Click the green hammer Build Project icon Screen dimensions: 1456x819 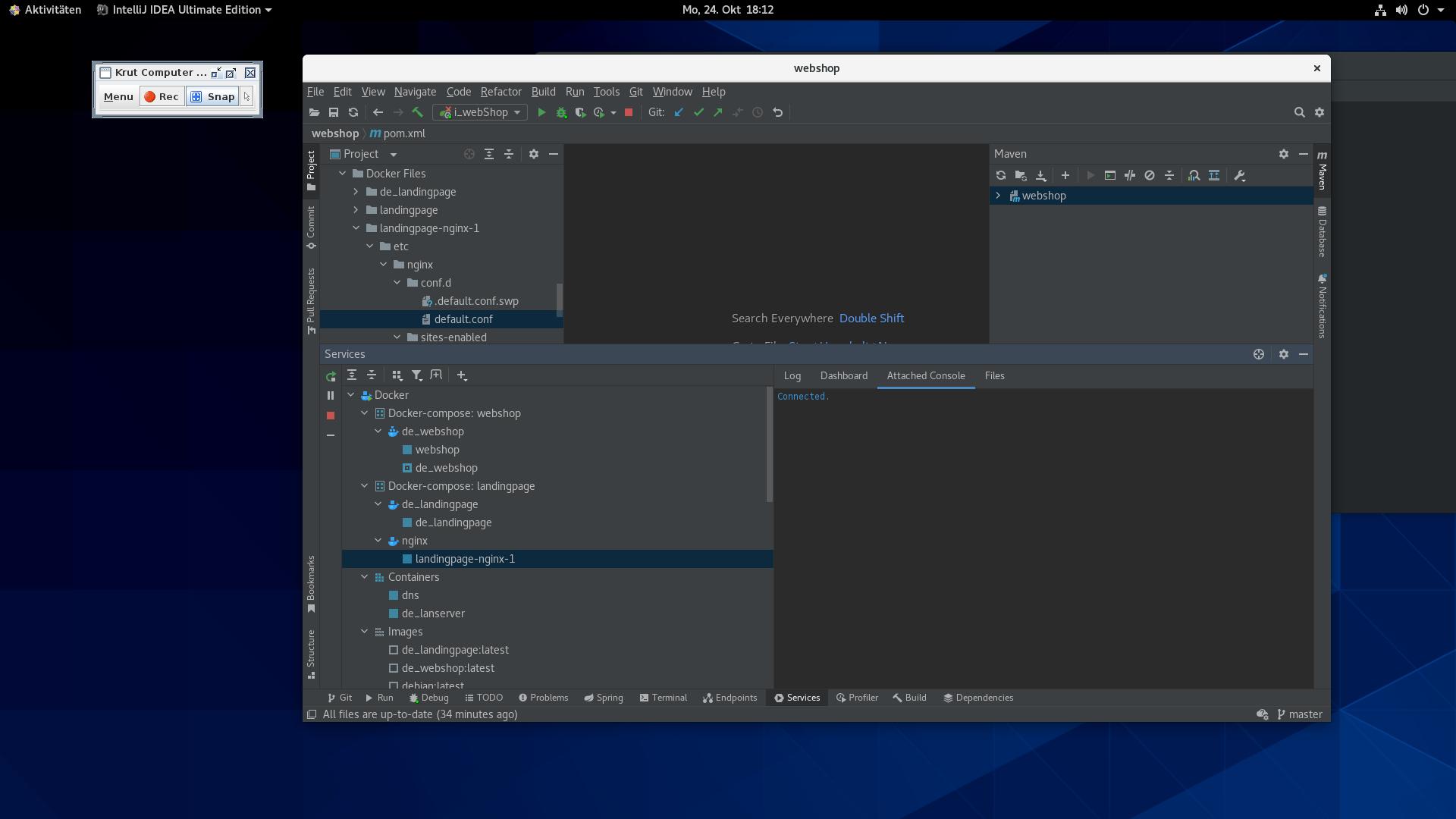[417, 112]
